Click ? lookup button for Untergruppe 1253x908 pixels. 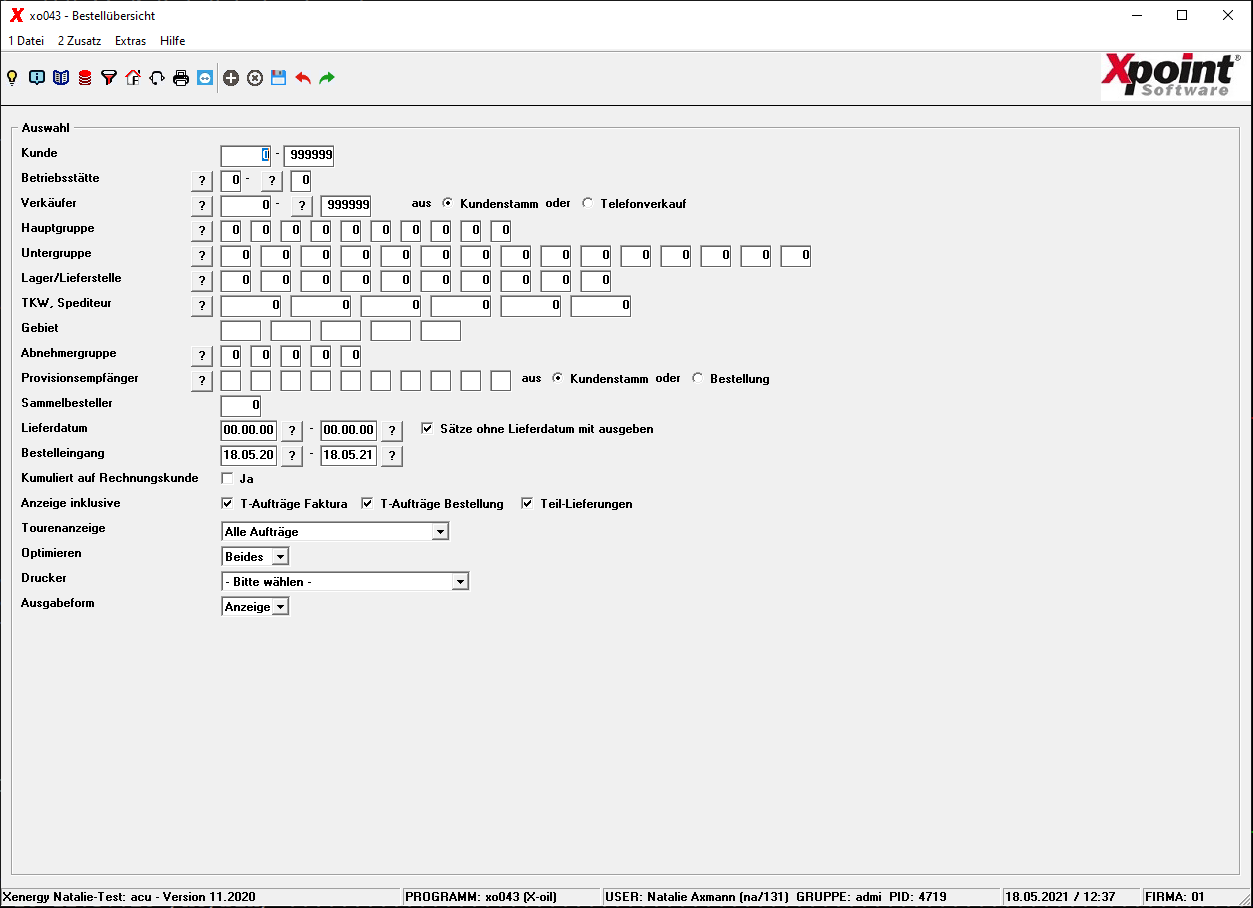(202, 256)
